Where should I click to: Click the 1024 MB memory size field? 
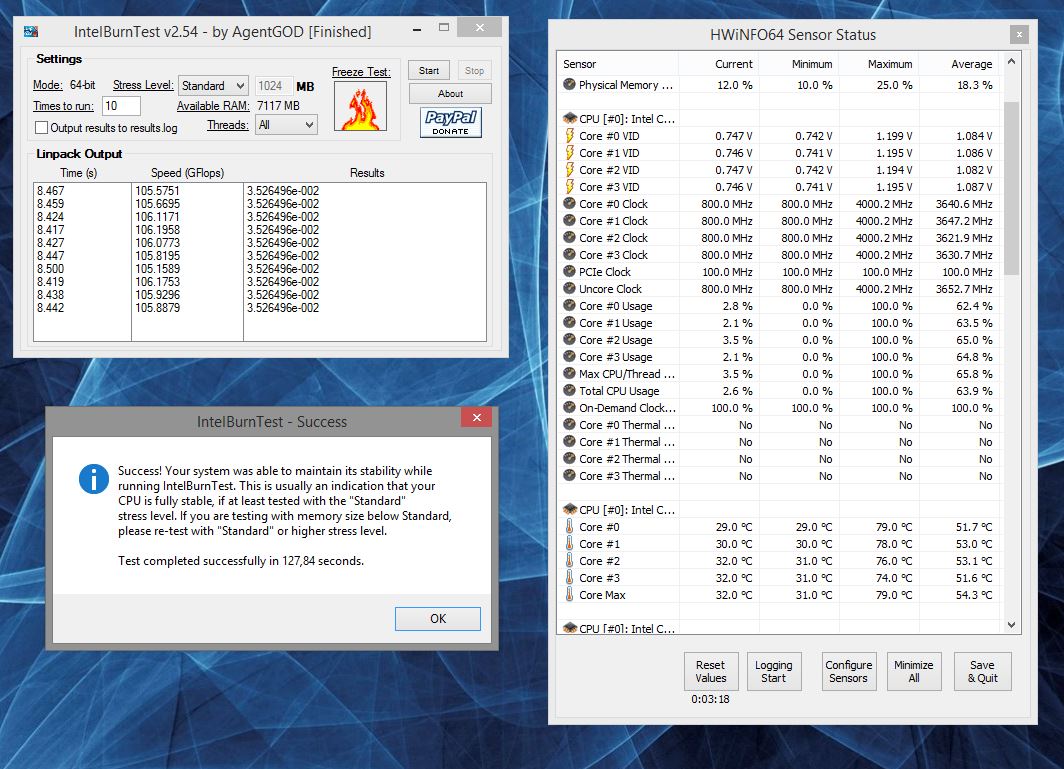(x=273, y=86)
